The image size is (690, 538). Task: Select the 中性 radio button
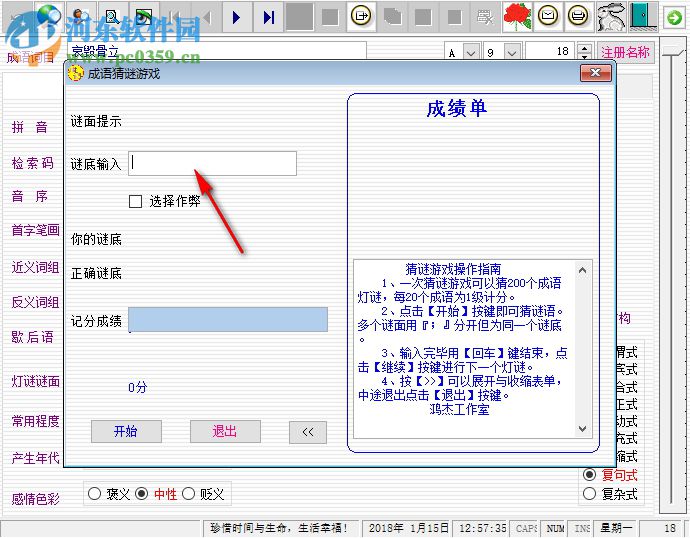[x=141, y=494]
